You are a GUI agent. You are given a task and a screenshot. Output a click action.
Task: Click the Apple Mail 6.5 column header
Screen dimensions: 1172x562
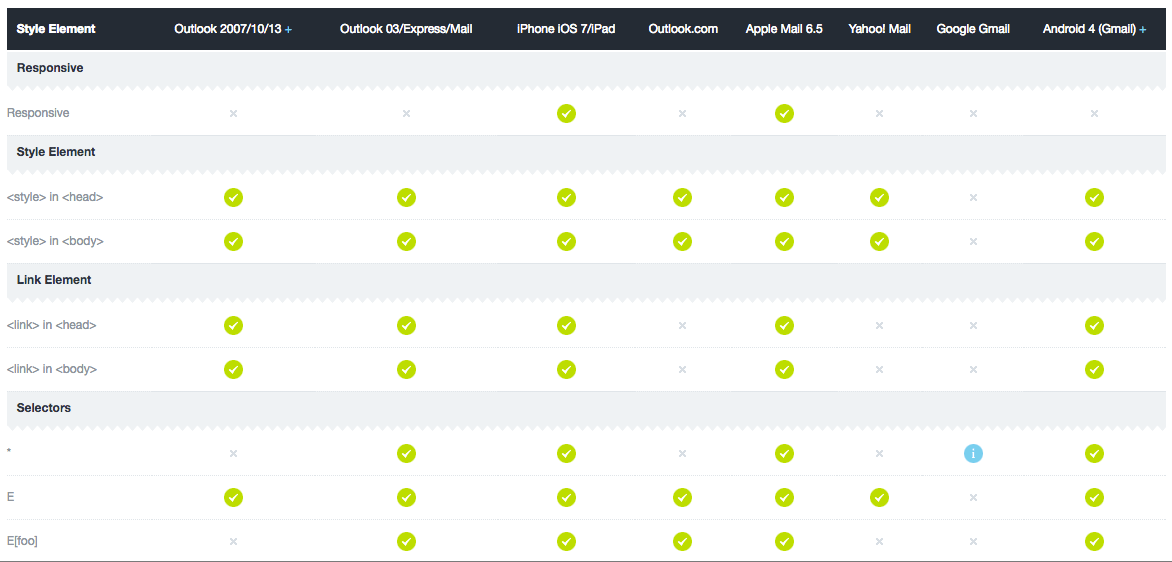coord(784,29)
